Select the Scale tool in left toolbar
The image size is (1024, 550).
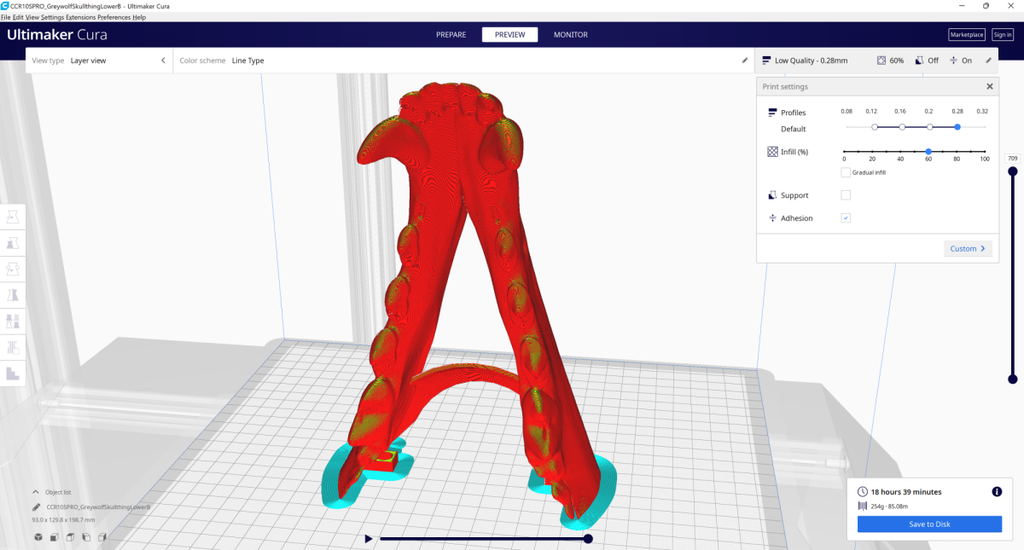pyautogui.click(x=12, y=243)
